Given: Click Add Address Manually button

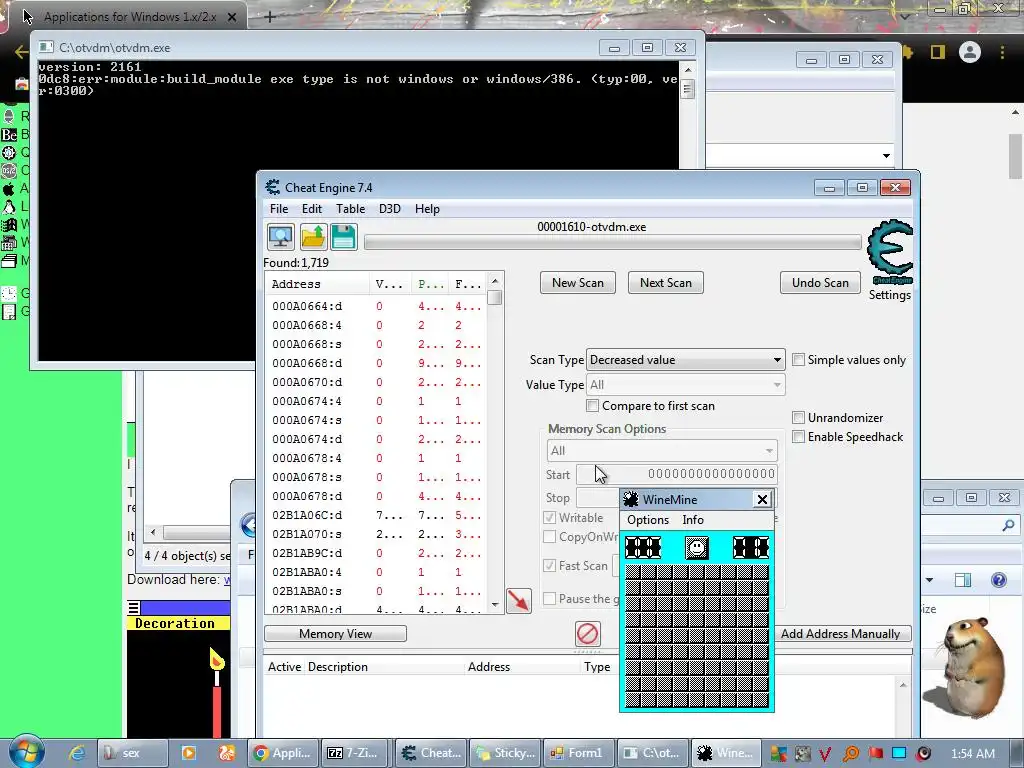Looking at the screenshot, I should 840,633.
